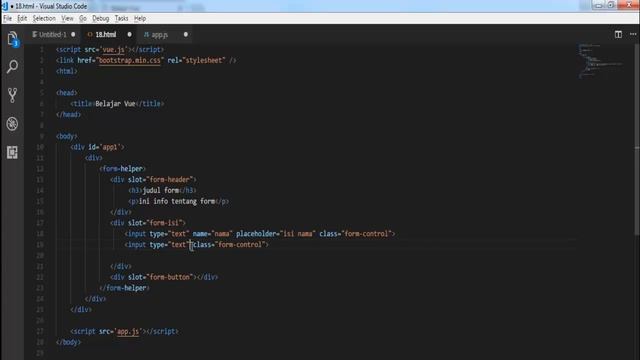Viewport: 640px width, 360px height.
Task: Open the Source Control view
Action: tap(12, 95)
